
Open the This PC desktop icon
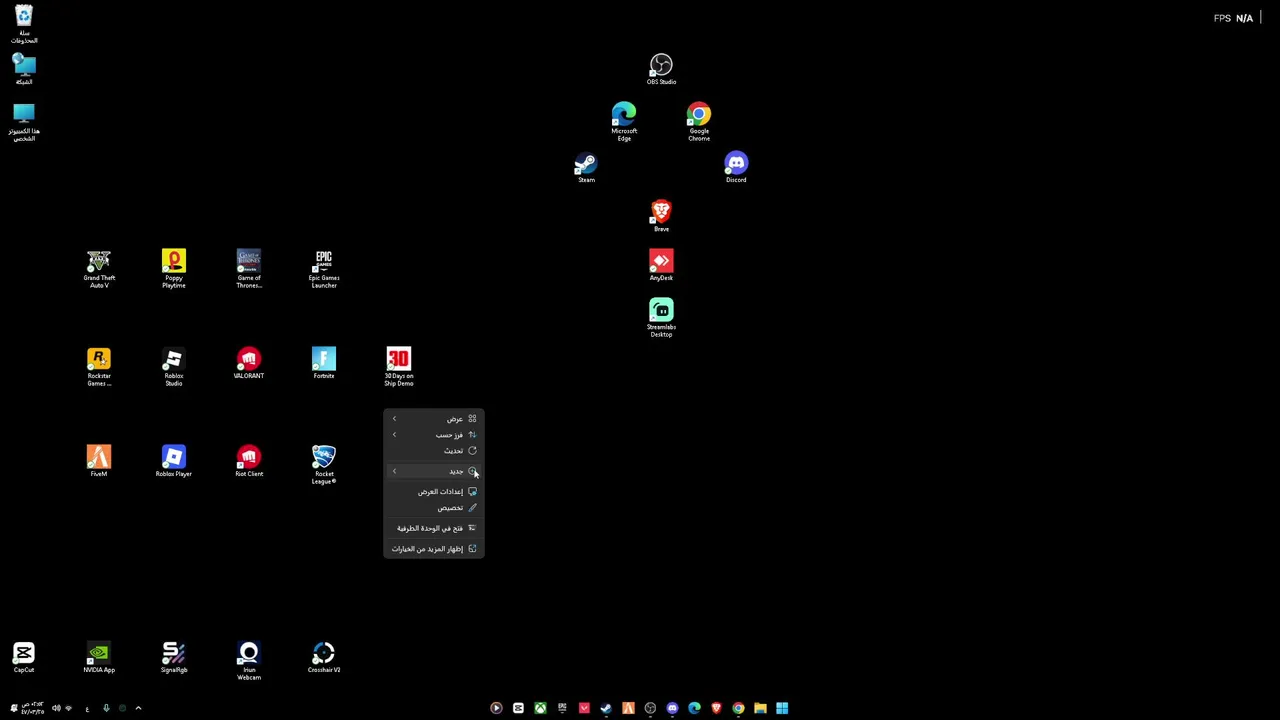pos(24,122)
